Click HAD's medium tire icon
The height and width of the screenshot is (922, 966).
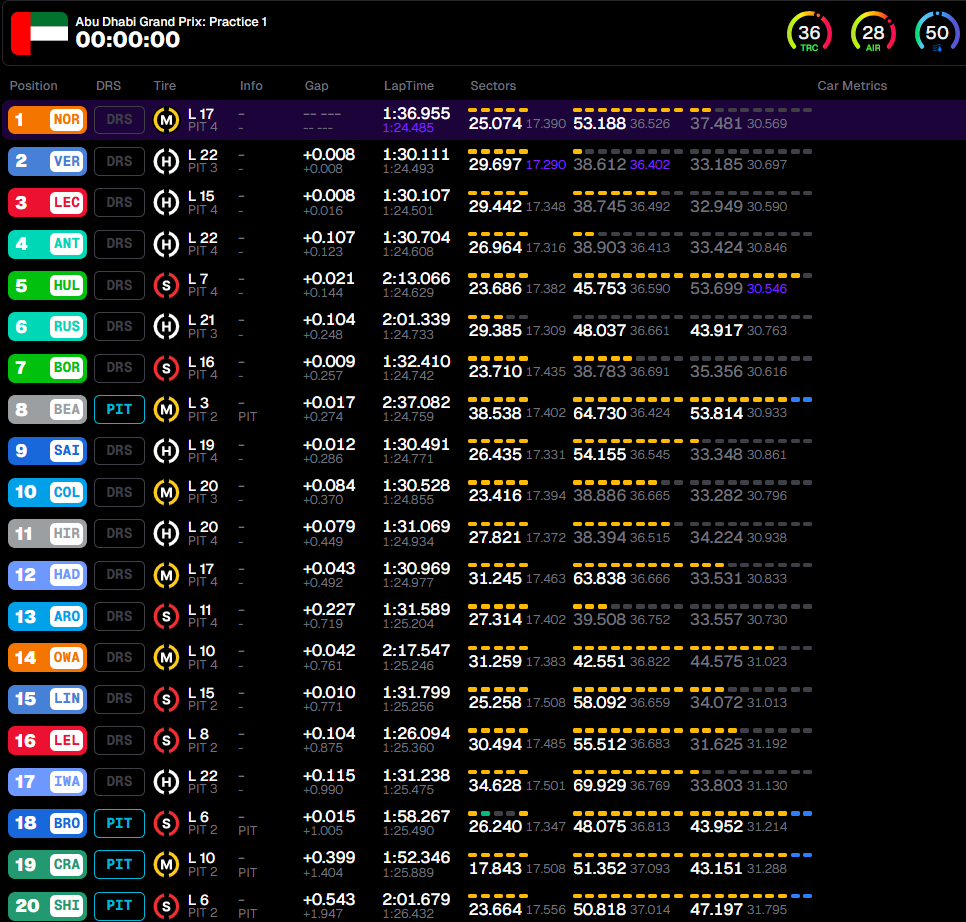(x=166, y=575)
